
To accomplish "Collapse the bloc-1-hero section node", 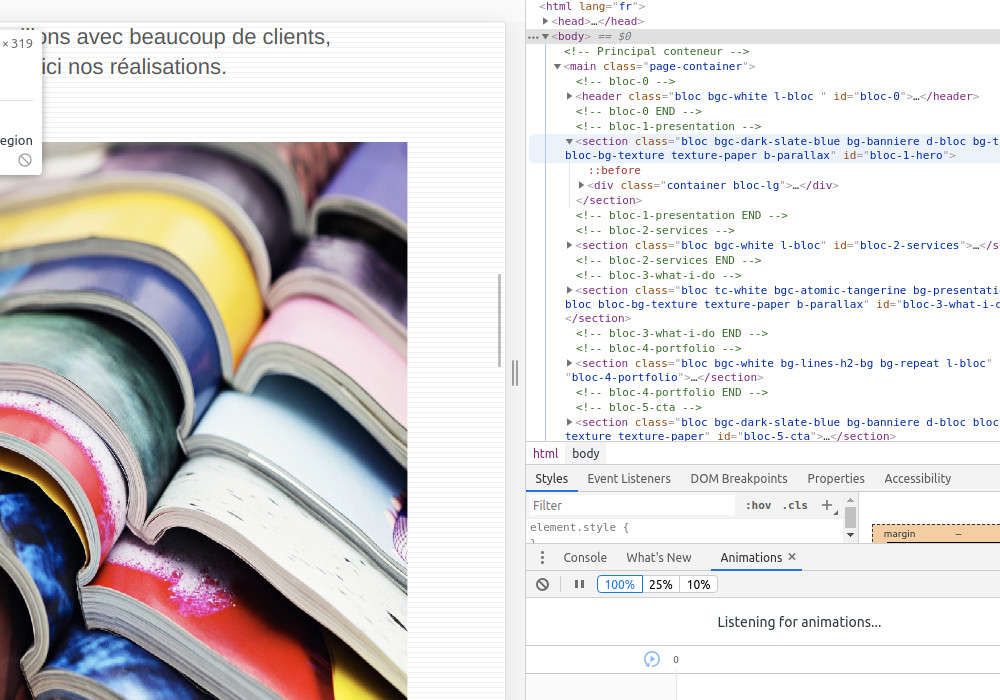I will click(x=570, y=141).
